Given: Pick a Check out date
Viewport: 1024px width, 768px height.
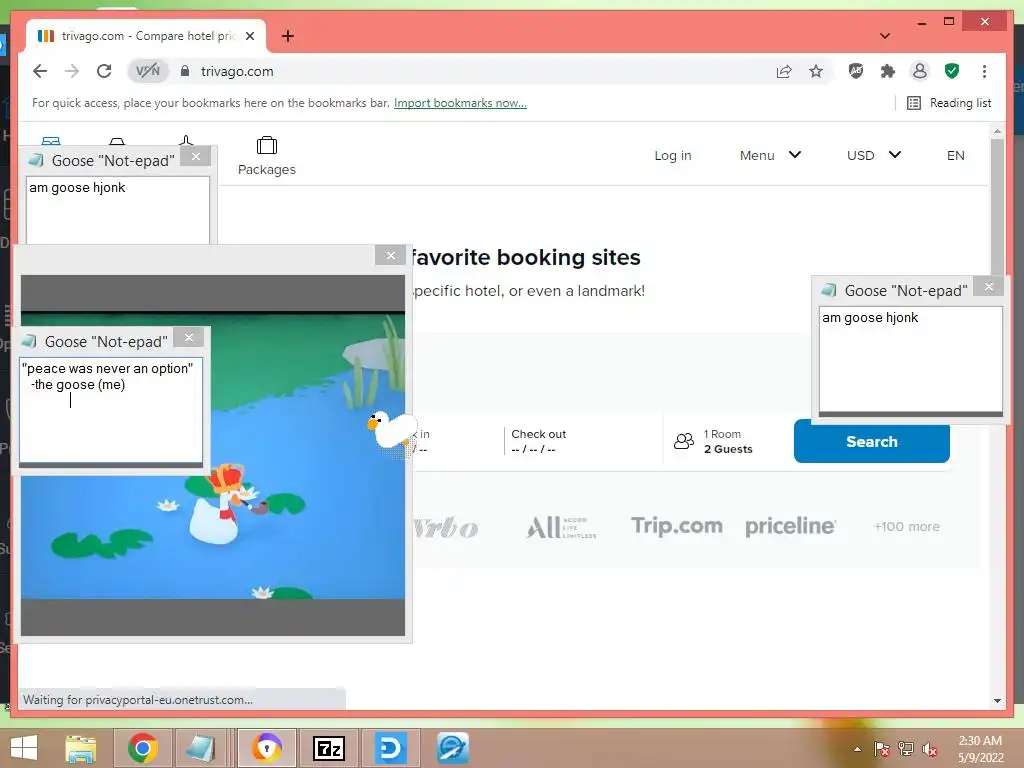Looking at the screenshot, I should coord(581,441).
